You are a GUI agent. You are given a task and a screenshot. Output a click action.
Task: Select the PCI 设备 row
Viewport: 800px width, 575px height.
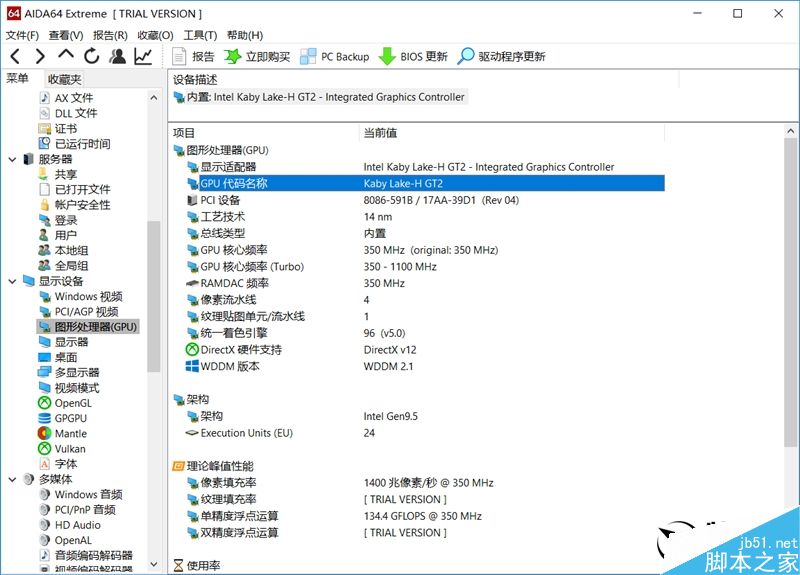point(425,200)
